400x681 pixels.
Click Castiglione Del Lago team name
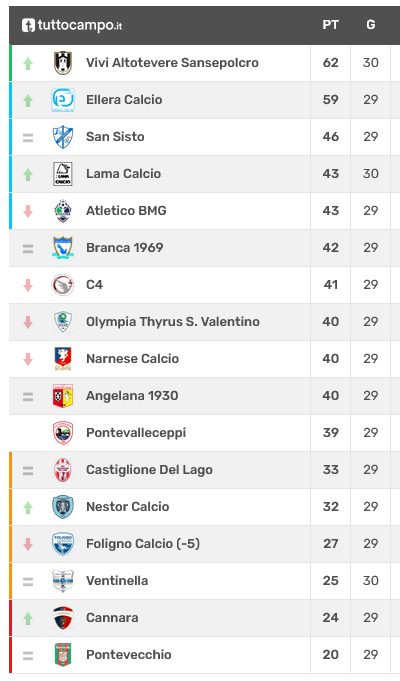point(149,469)
